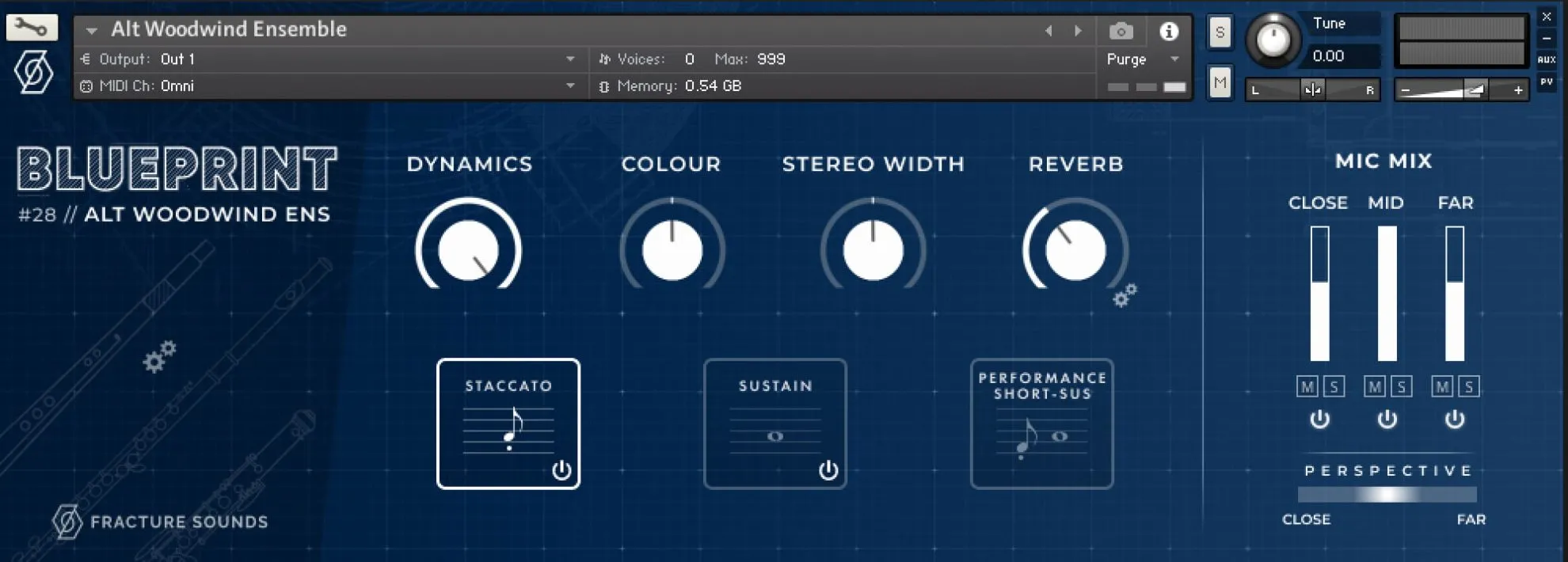Mute the instrument with header M button
The image size is (1568, 562).
(x=1220, y=82)
